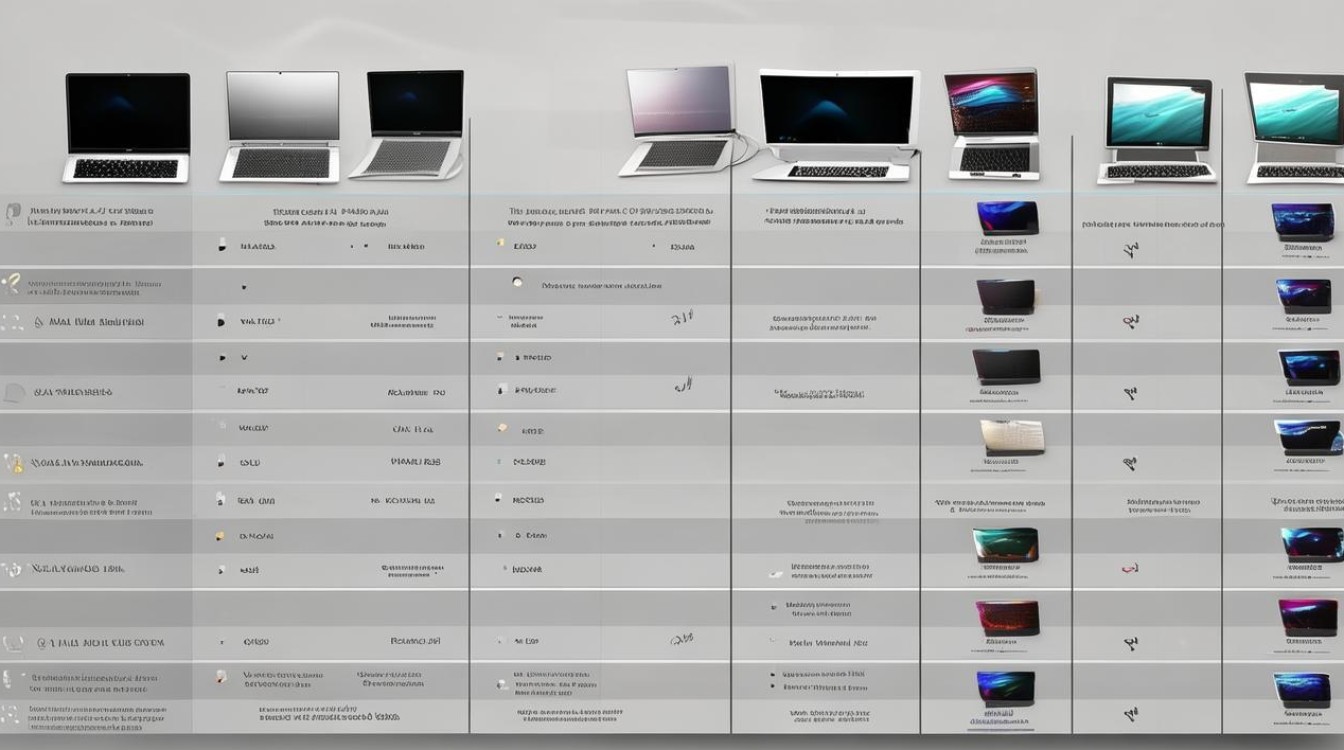The width and height of the screenshot is (1344, 750).
Task: Click the last row label text at bottom-left
Action: coord(97,715)
